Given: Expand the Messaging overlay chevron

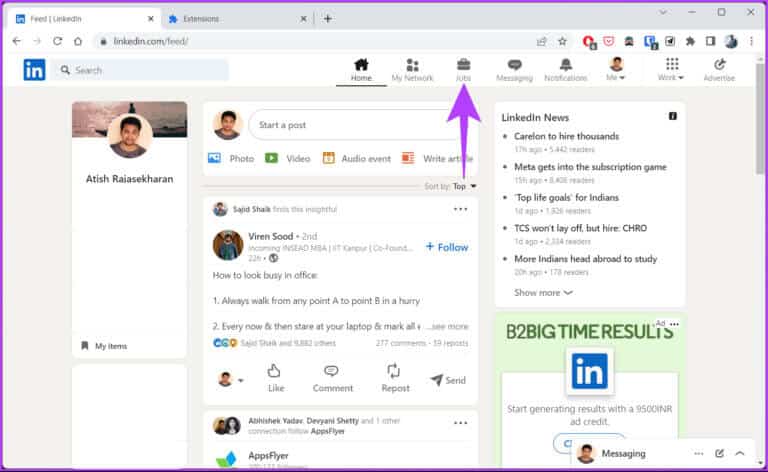Looking at the screenshot, I should click(x=740, y=453).
